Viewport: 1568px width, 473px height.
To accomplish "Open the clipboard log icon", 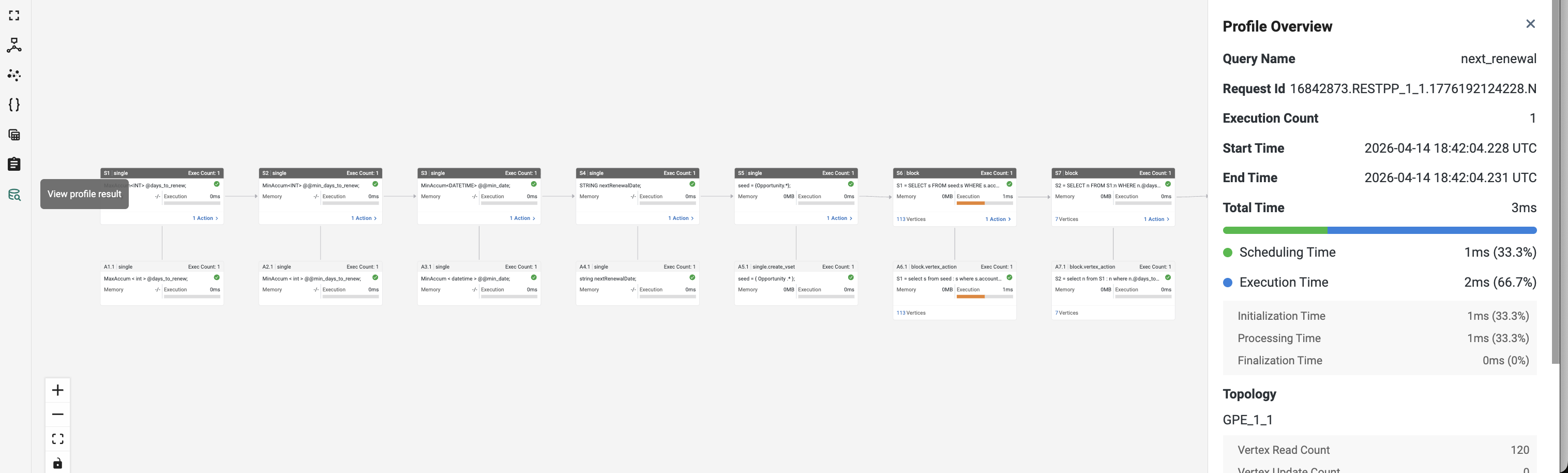I will coord(14,165).
